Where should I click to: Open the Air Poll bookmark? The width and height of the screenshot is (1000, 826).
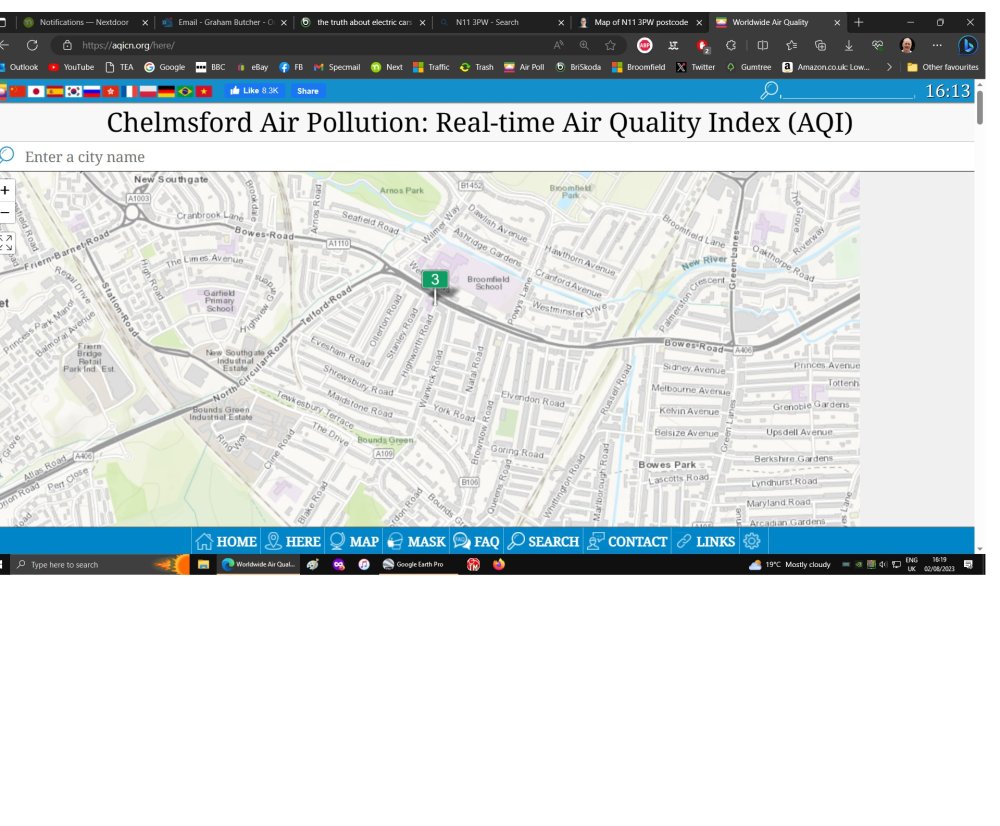524,67
